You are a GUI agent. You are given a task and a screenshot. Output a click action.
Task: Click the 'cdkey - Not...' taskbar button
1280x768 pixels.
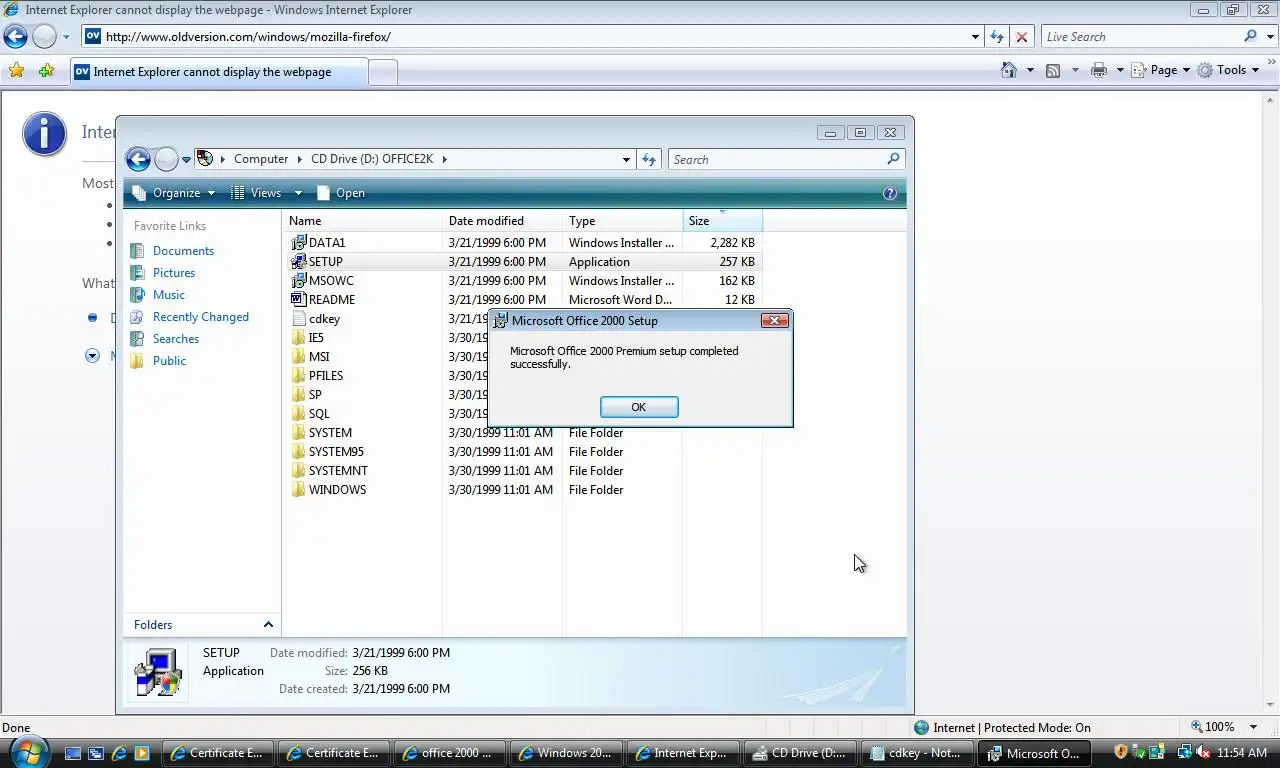coord(917,753)
